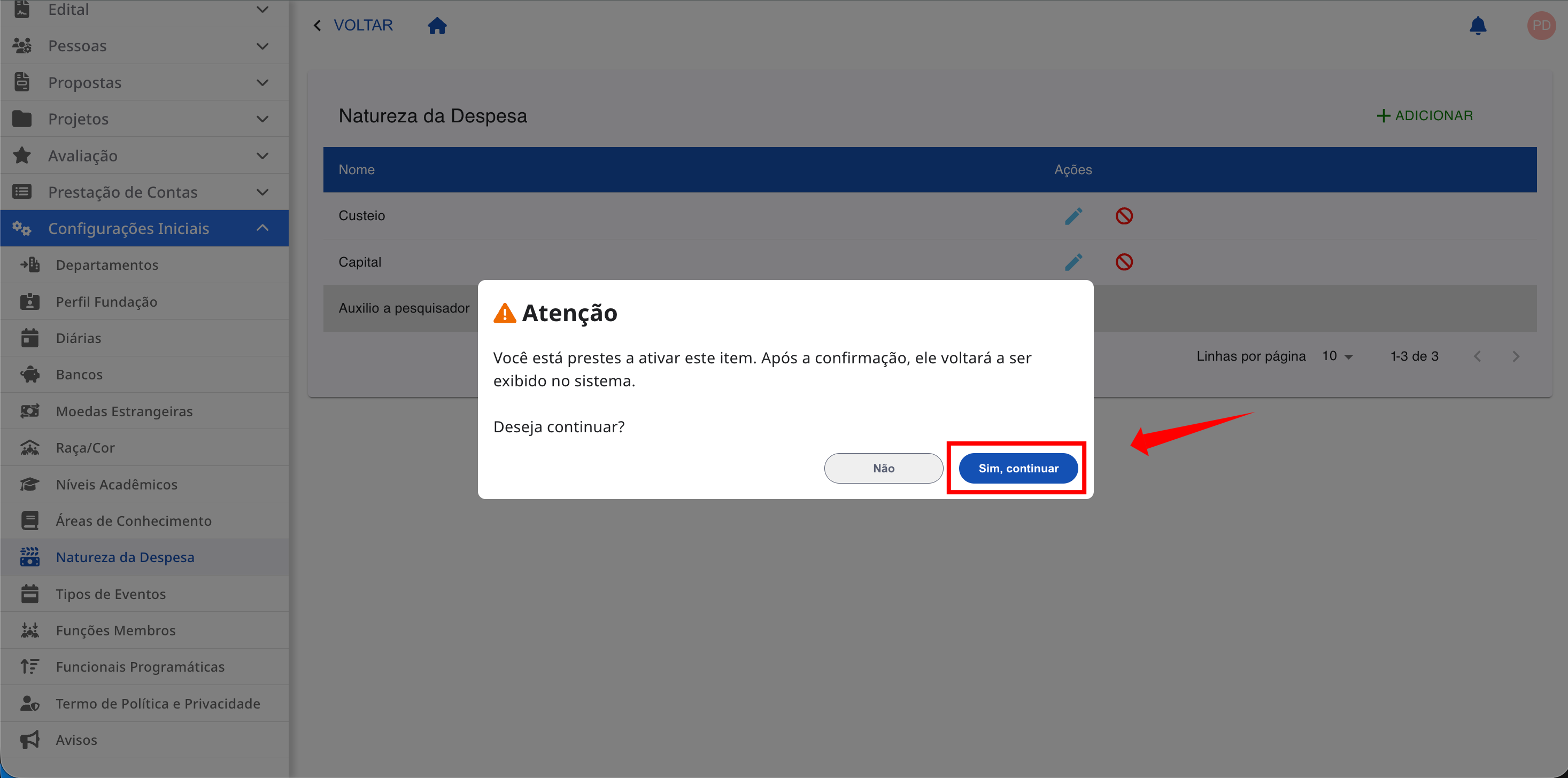Edit the Custeio row with pencil icon
This screenshot has height=778, width=1568.
pos(1073,216)
